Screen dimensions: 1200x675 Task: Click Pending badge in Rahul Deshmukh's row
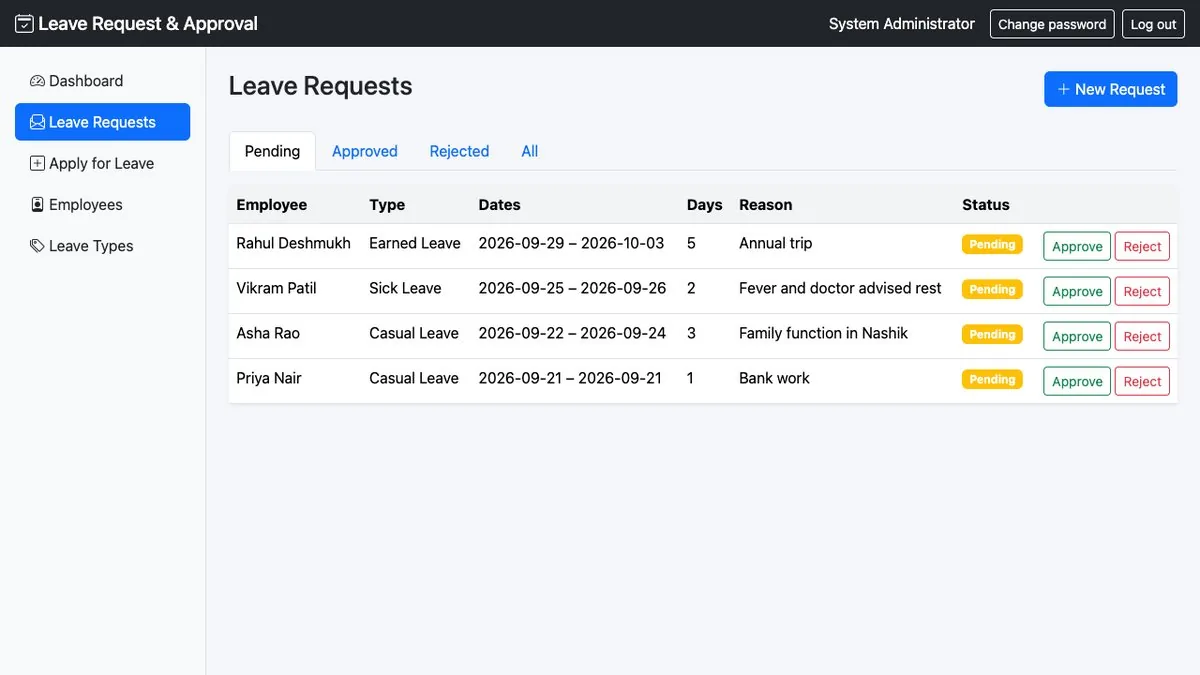click(992, 244)
